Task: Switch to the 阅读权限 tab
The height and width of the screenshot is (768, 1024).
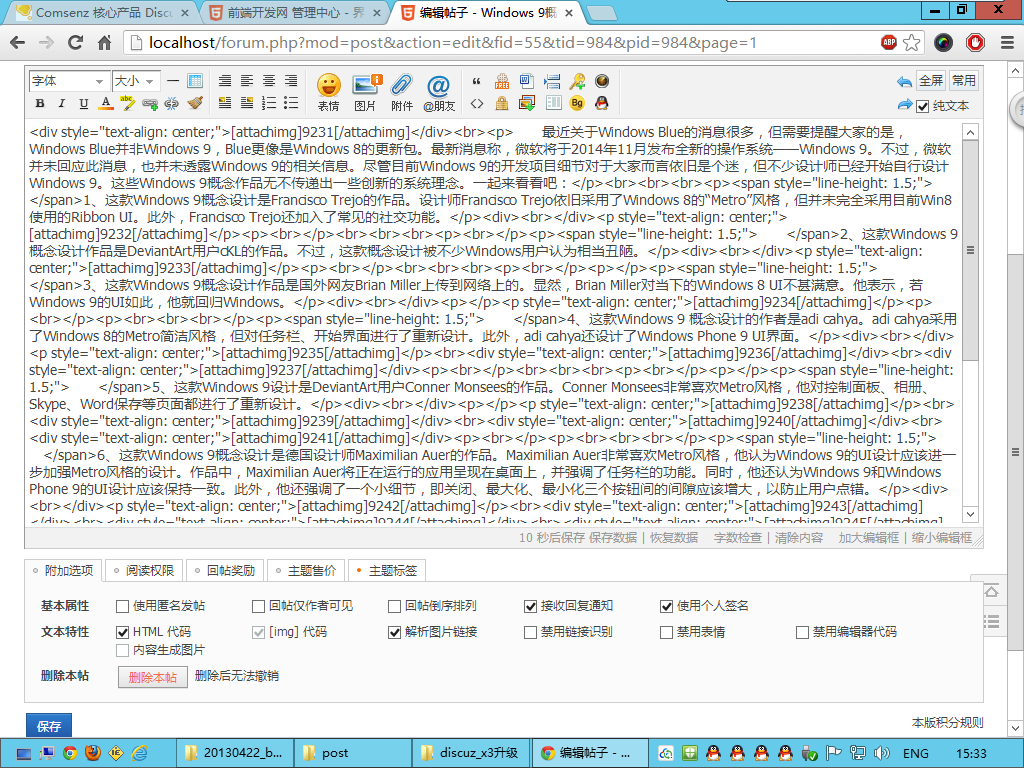Action: click(144, 571)
